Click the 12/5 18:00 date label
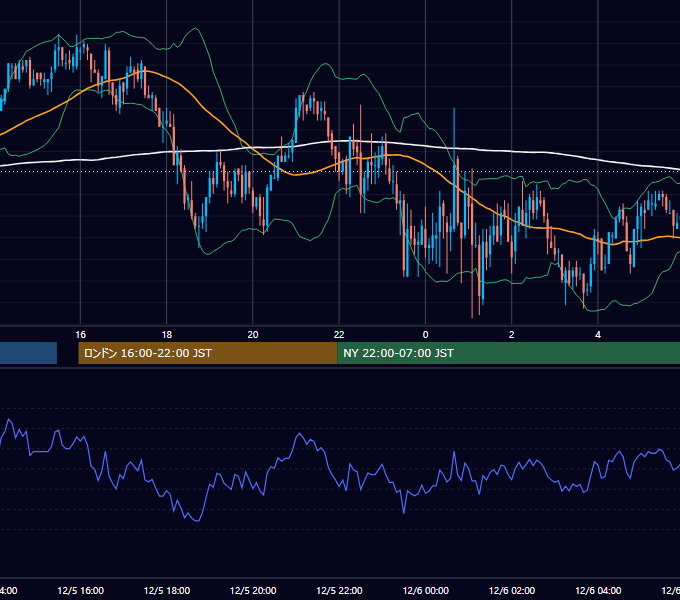This screenshot has width=680, height=600. [x=167, y=591]
